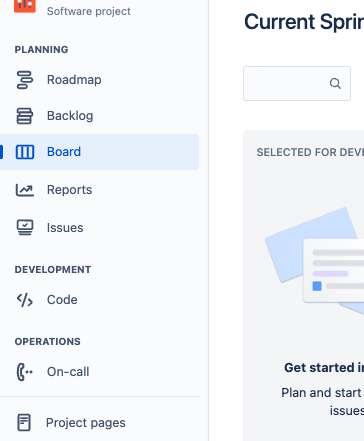Click the Board columns icon

tap(25, 152)
